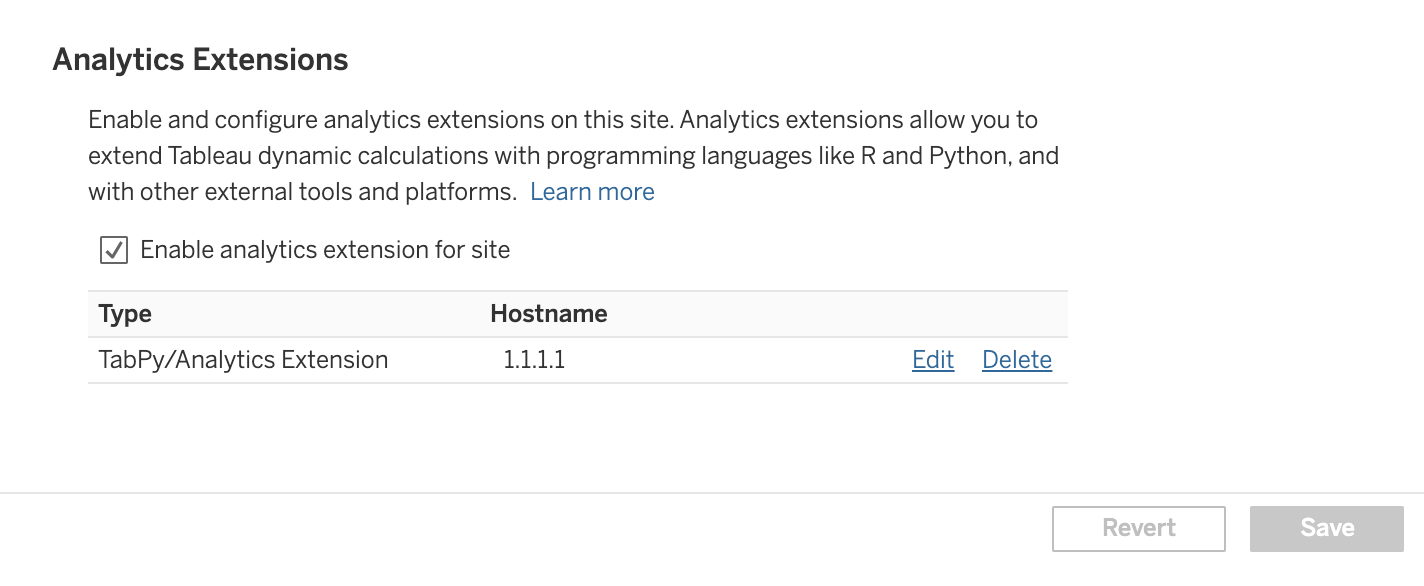Select the 1.1.1.1 hostname cell
The image size is (1424, 586).
534,360
